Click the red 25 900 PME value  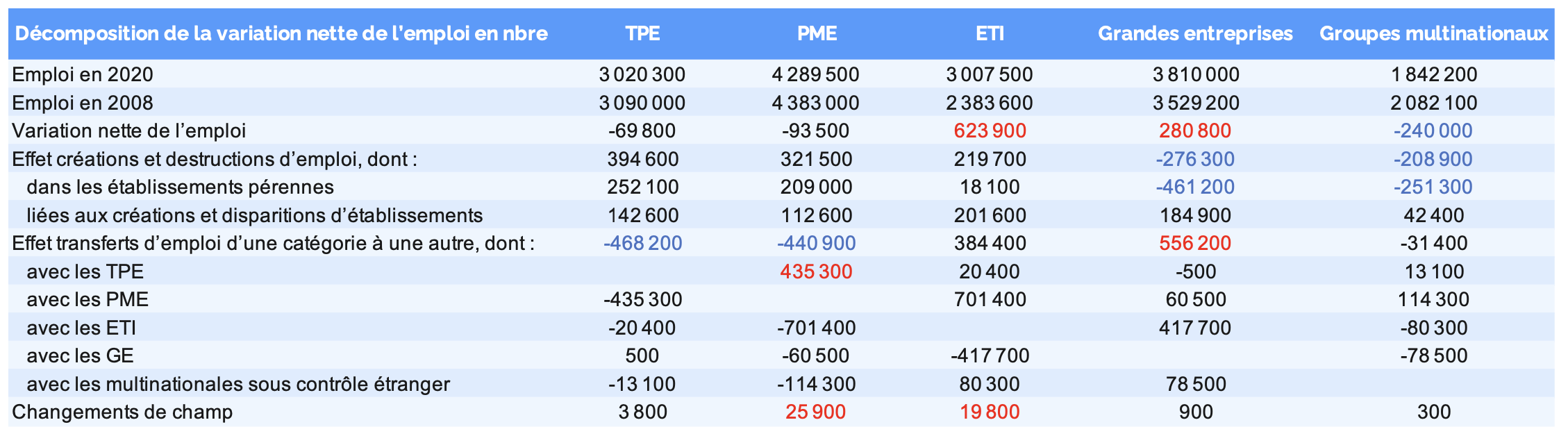pos(816,412)
